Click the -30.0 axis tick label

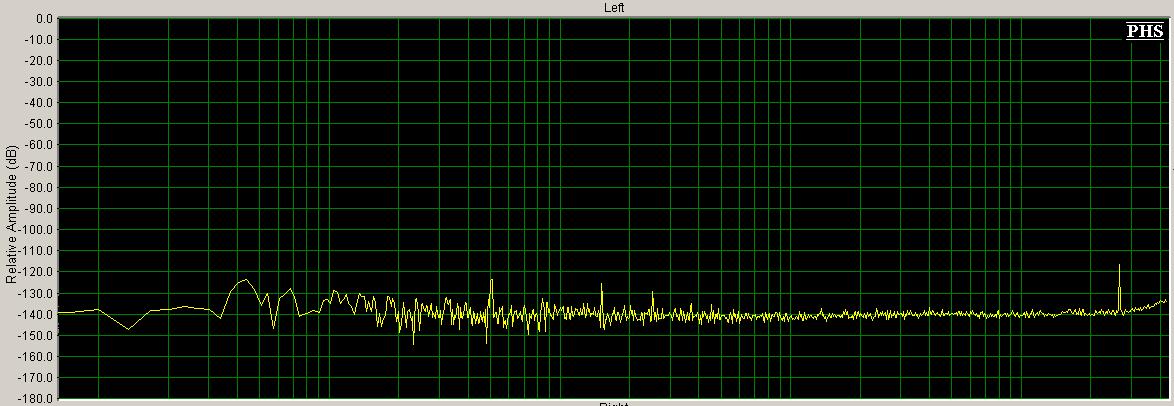pos(40,82)
